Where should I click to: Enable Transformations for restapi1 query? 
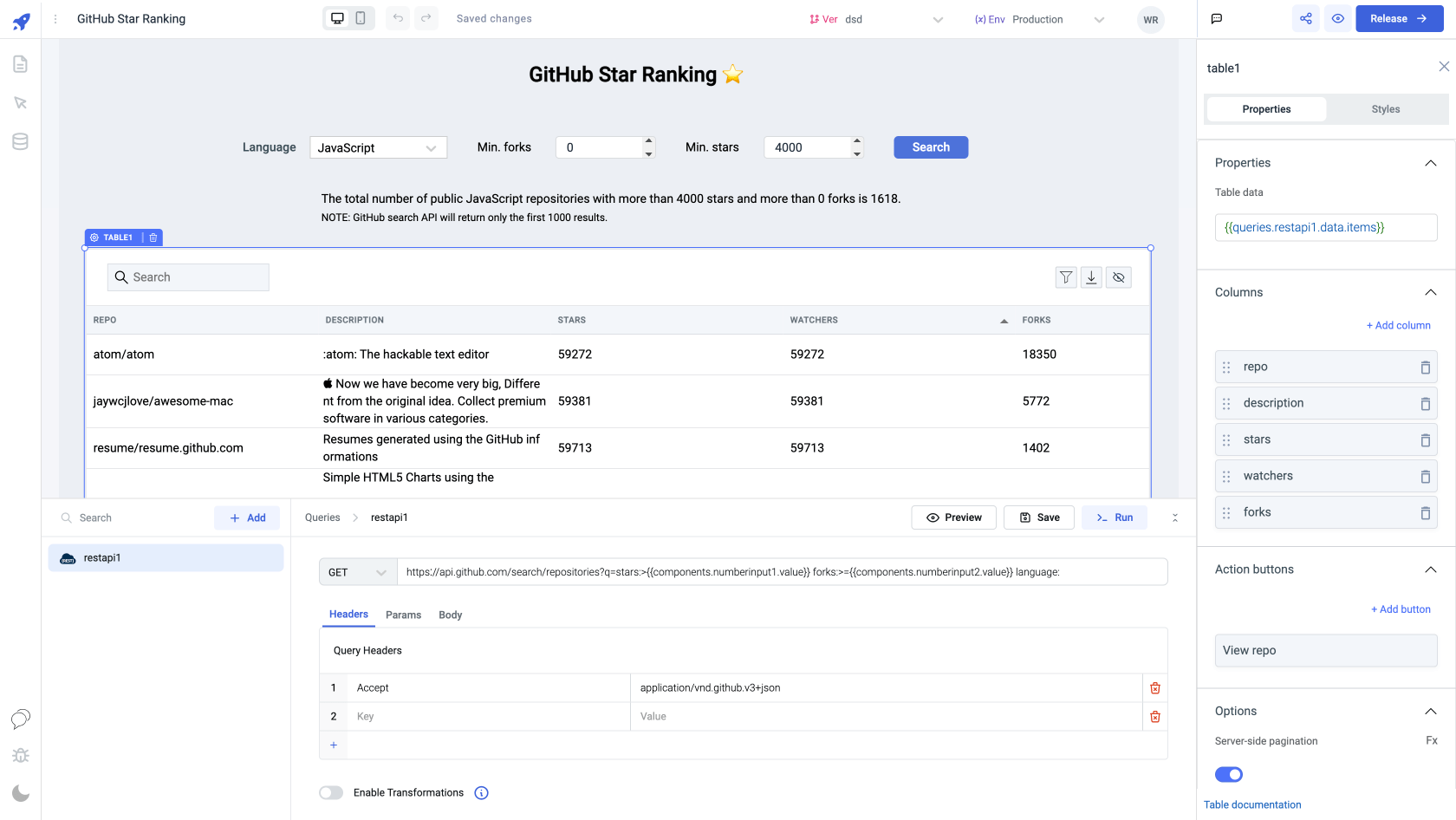coord(330,792)
